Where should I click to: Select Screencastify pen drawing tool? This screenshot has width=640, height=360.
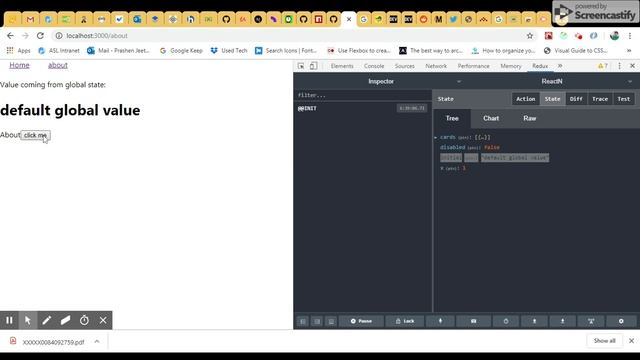(47, 320)
